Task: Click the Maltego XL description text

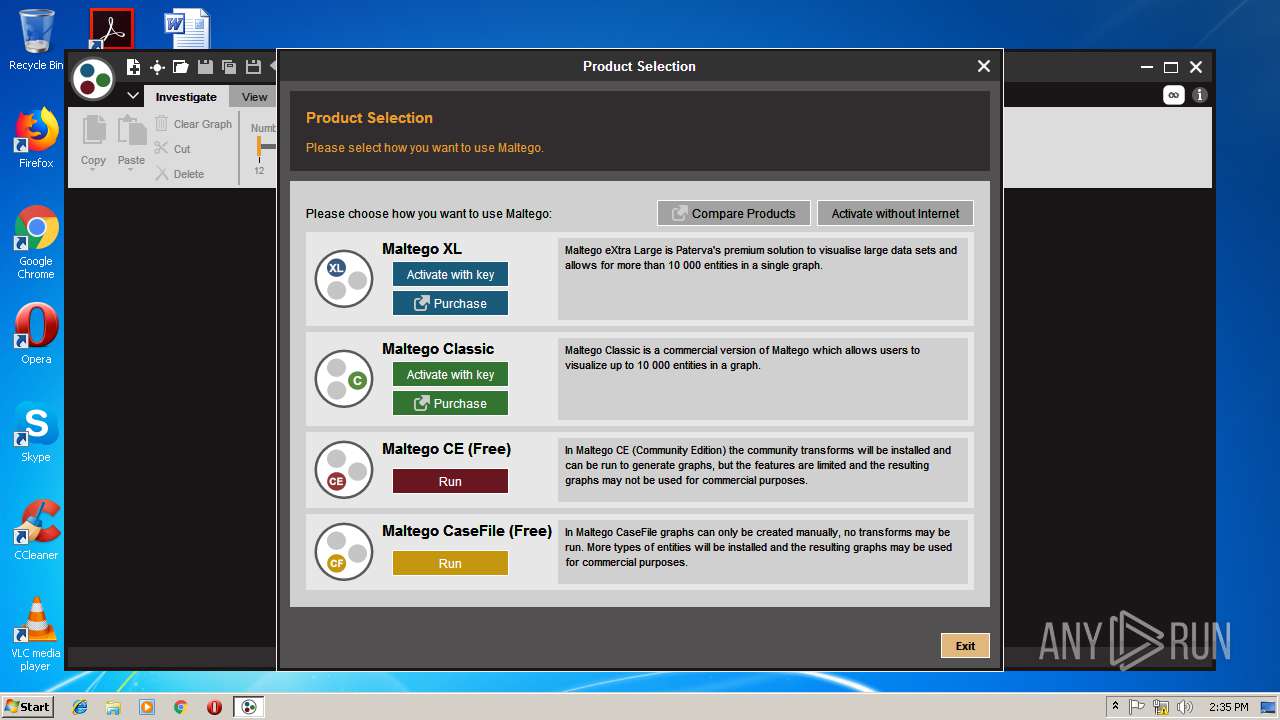Action: pyautogui.click(x=761, y=258)
